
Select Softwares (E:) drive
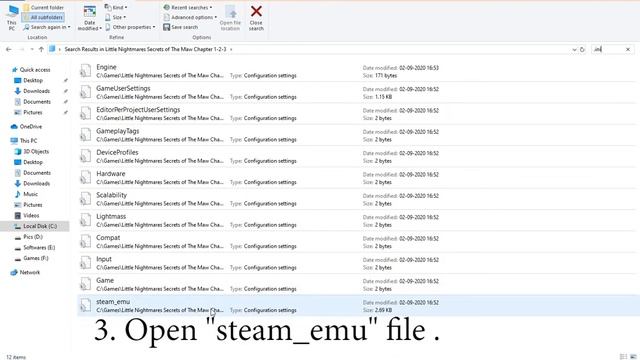35,247
